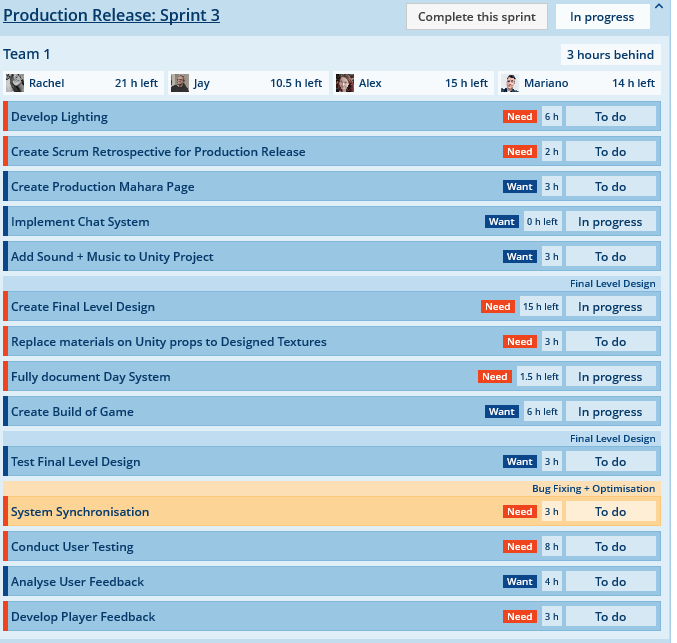Open Create Scrum Retrospective task

(x=158, y=152)
